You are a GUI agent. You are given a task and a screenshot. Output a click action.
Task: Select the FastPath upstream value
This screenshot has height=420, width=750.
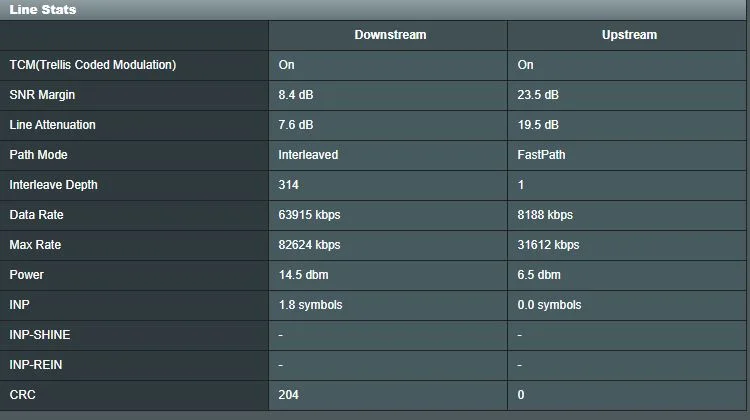(x=541, y=155)
